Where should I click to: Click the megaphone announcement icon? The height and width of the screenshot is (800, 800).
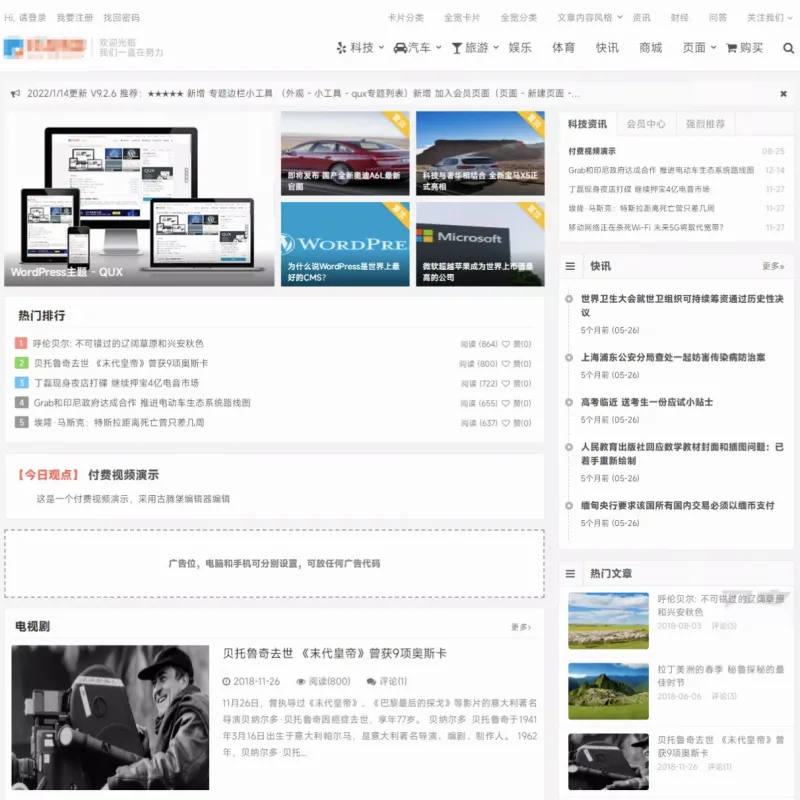(x=15, y=93)
